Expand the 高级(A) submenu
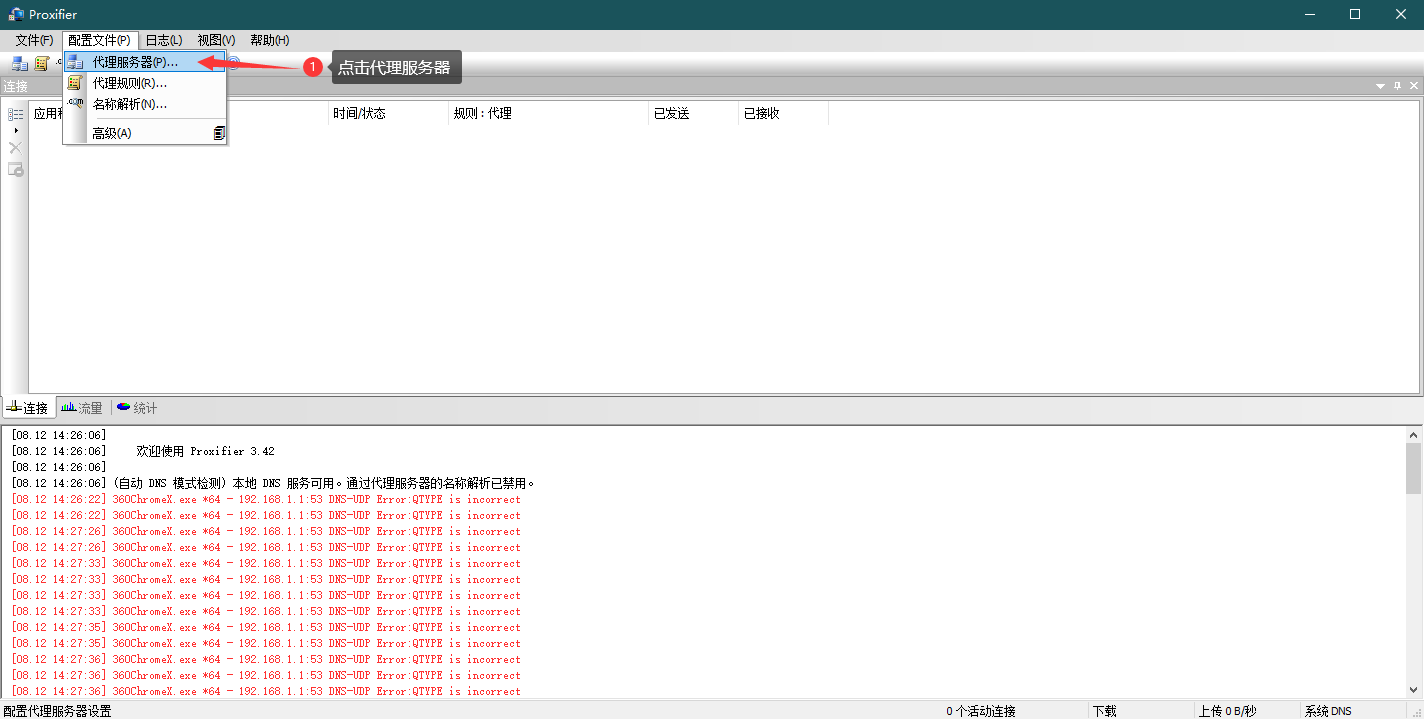Viewport: 1424px width, 719px height. (x=145, y=133)
